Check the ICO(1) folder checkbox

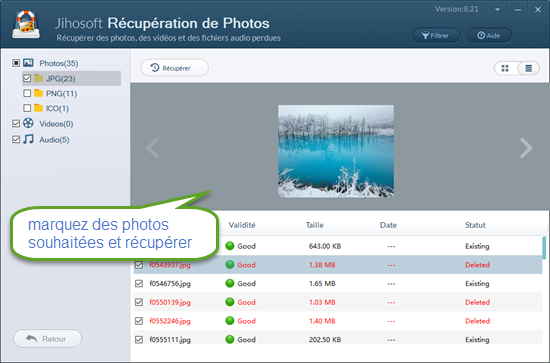(x=27, y=108)
